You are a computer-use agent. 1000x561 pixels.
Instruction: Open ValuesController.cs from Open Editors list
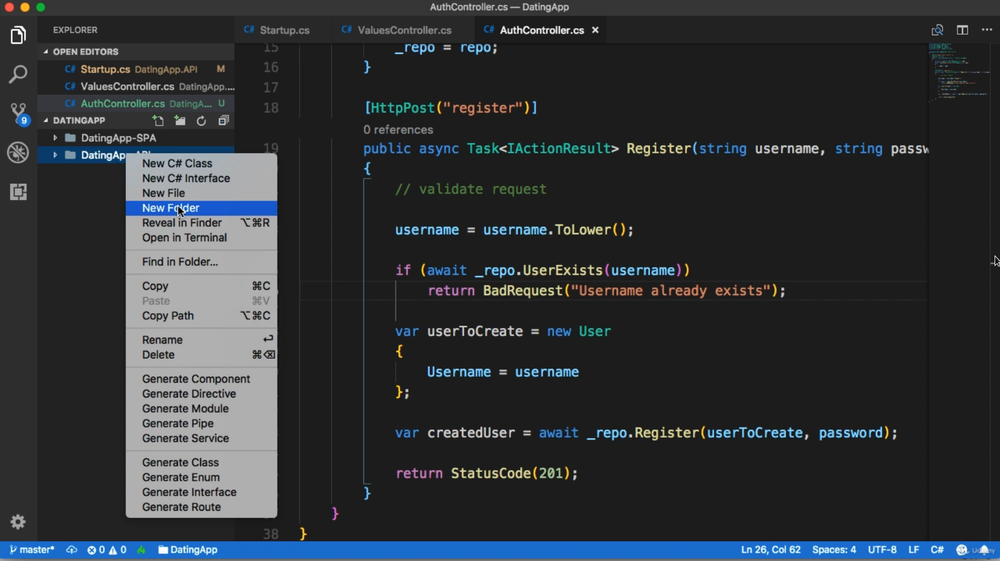[x=127, y=87]
